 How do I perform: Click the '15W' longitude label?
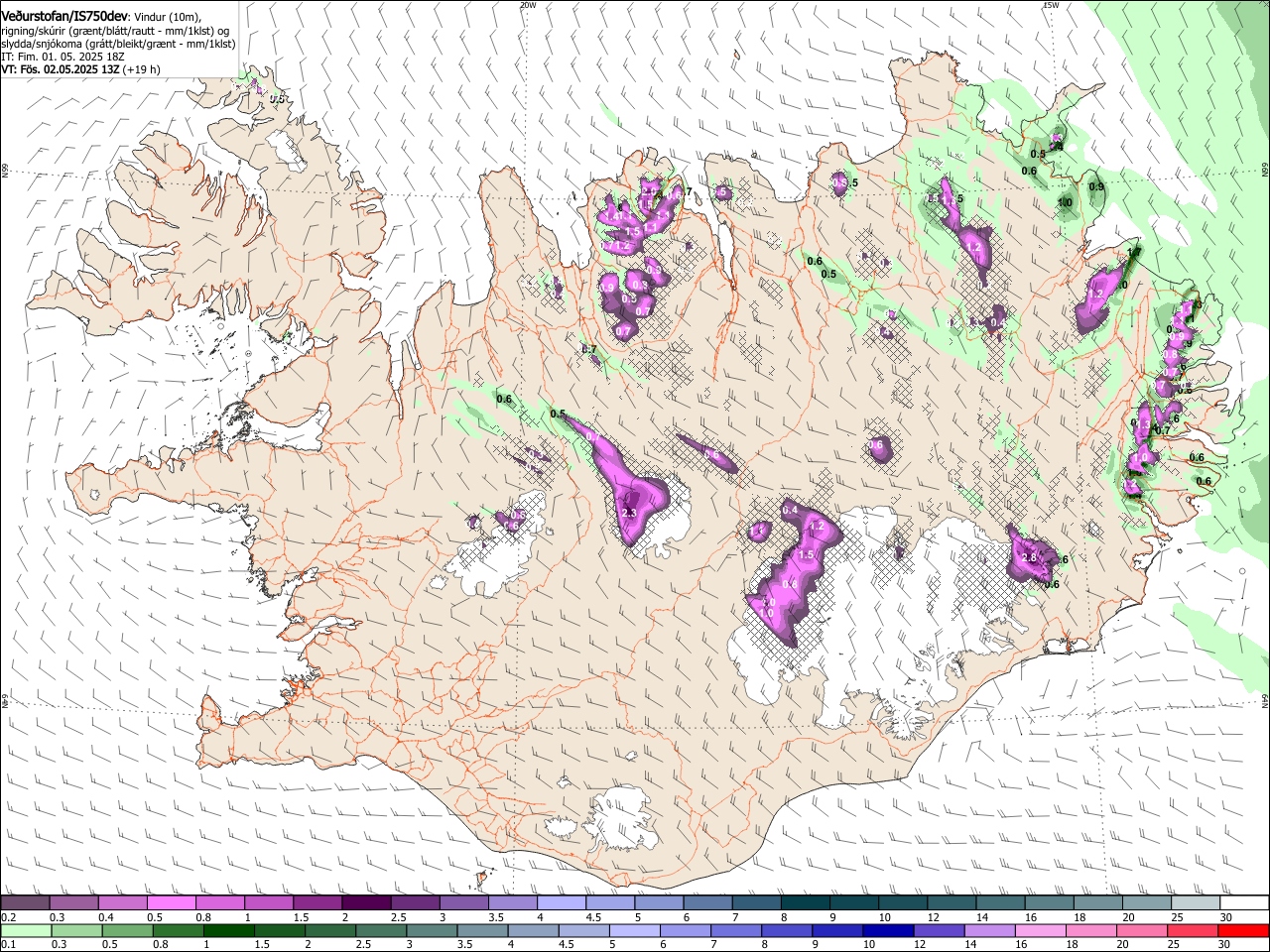(1051, 5)
